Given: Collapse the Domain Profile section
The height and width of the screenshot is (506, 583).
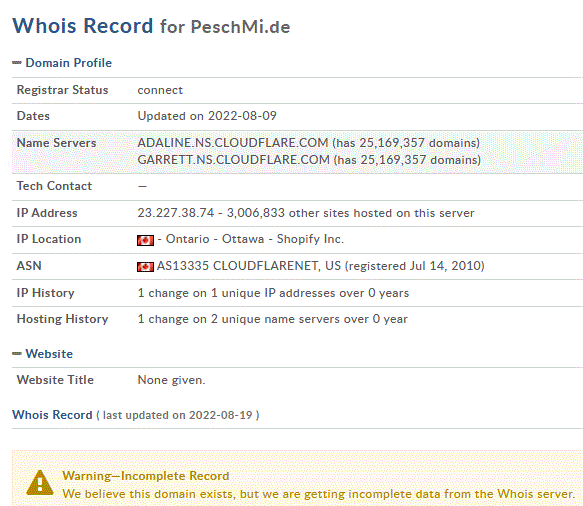Looking at the screenshot, I should [16, 63].
